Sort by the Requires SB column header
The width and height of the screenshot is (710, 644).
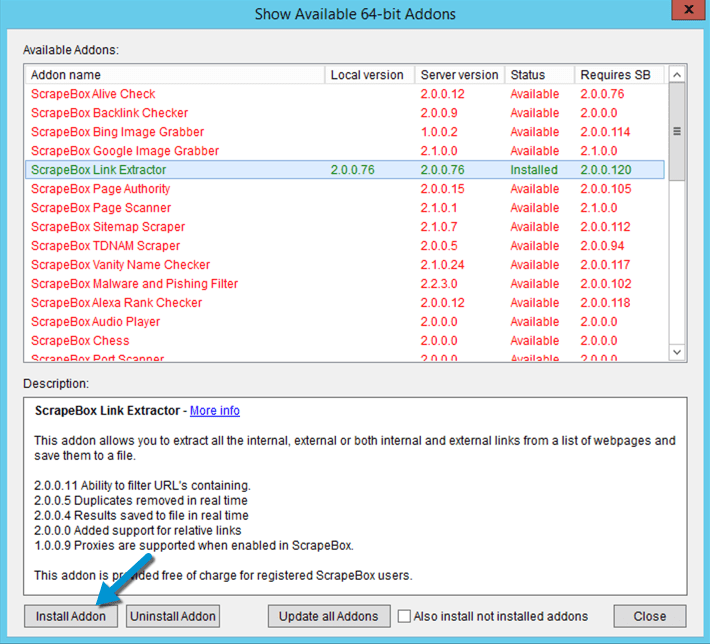(x=619, y=75)
